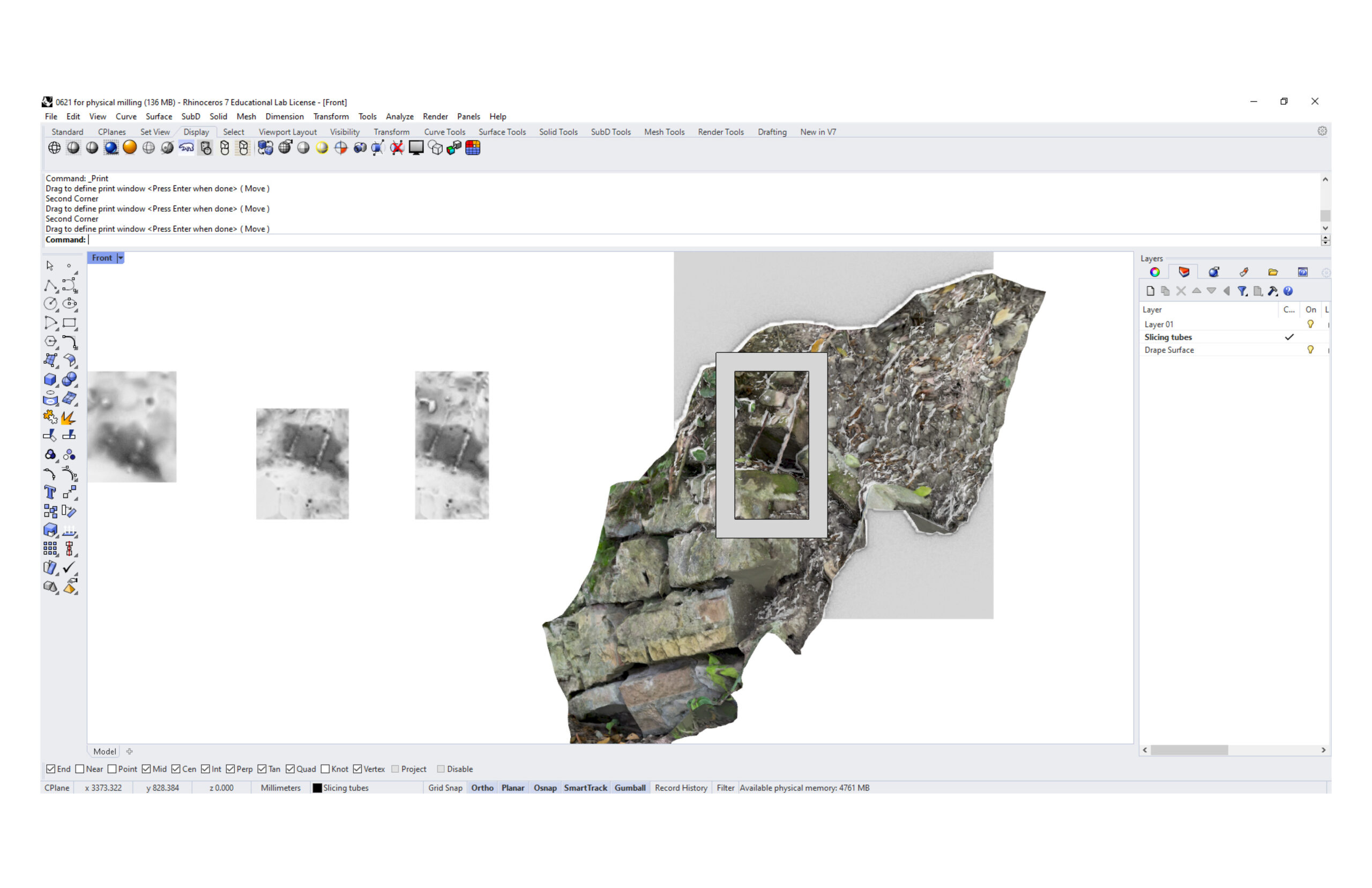The image size is (1372, 888).
Task: Click the Text object tool
Action: click(50, 492)
